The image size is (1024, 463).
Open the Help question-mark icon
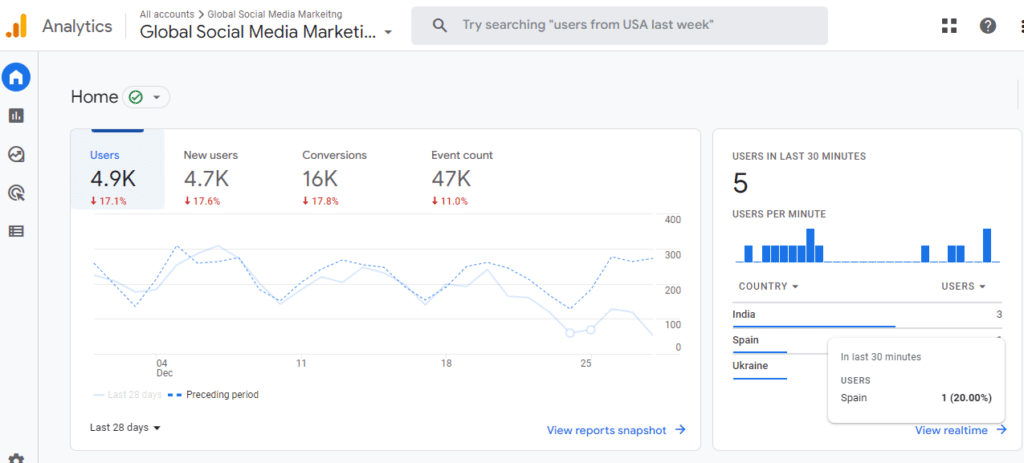tap(987, 25)
